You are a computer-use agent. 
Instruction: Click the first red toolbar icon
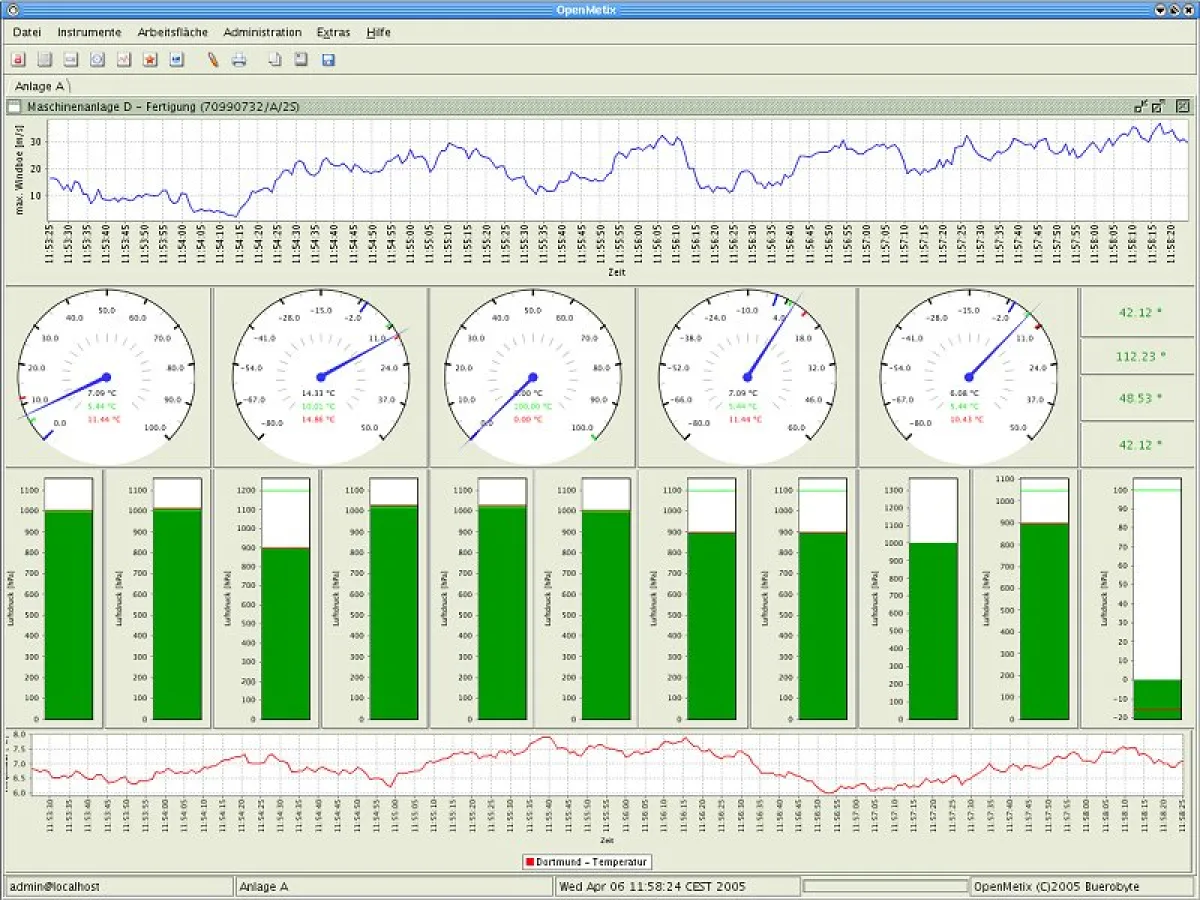tap(18, 60)
